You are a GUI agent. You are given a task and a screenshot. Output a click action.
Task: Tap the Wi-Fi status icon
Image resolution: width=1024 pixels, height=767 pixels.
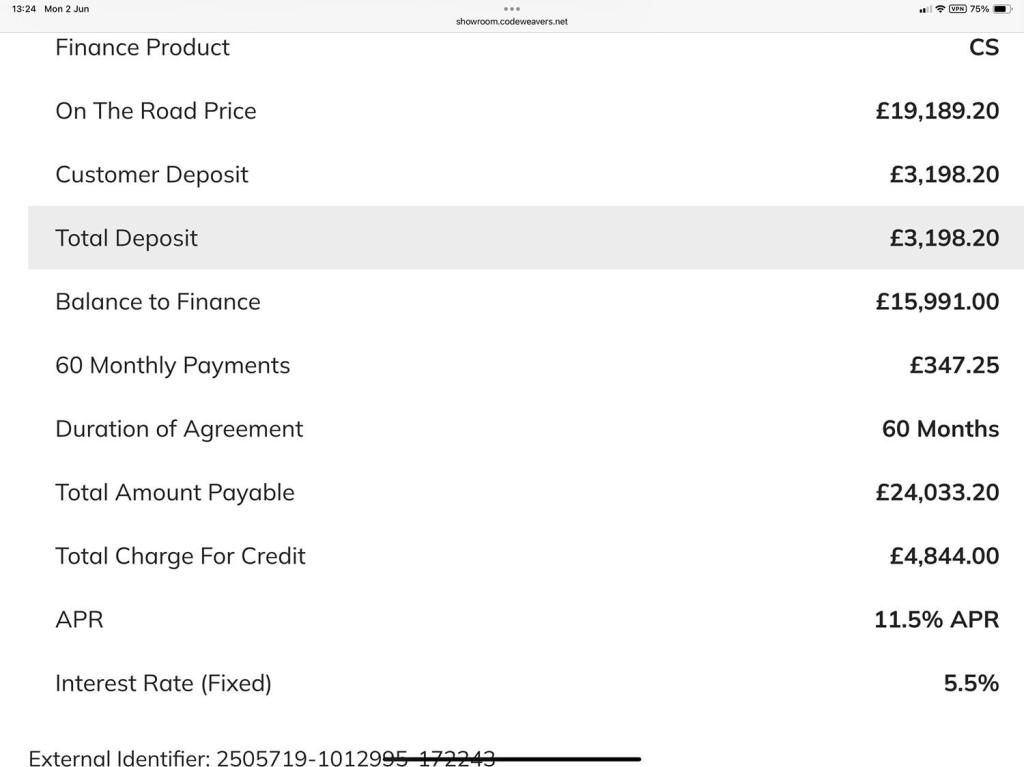tap(940, 9)
